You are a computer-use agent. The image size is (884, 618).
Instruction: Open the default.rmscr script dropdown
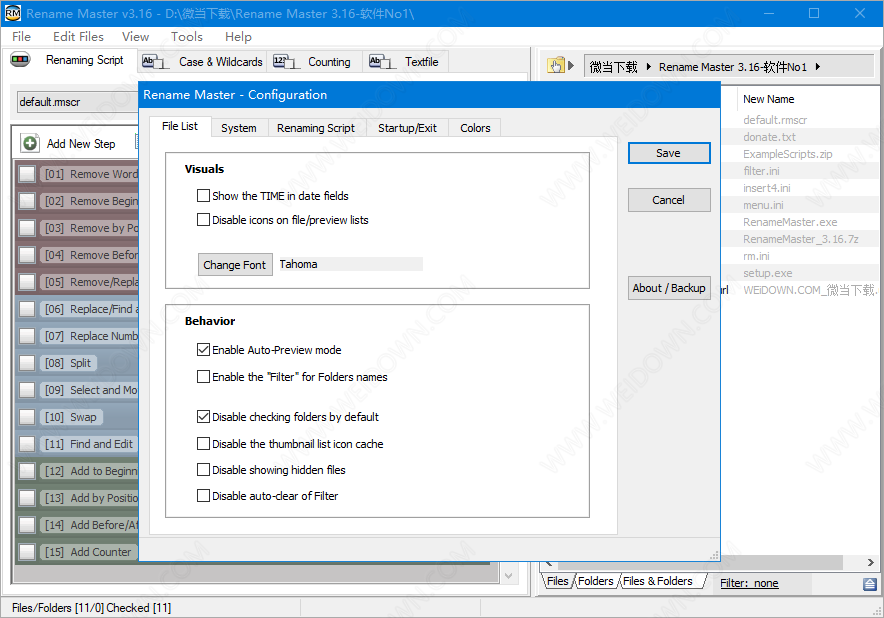click(x=77, y=102)
